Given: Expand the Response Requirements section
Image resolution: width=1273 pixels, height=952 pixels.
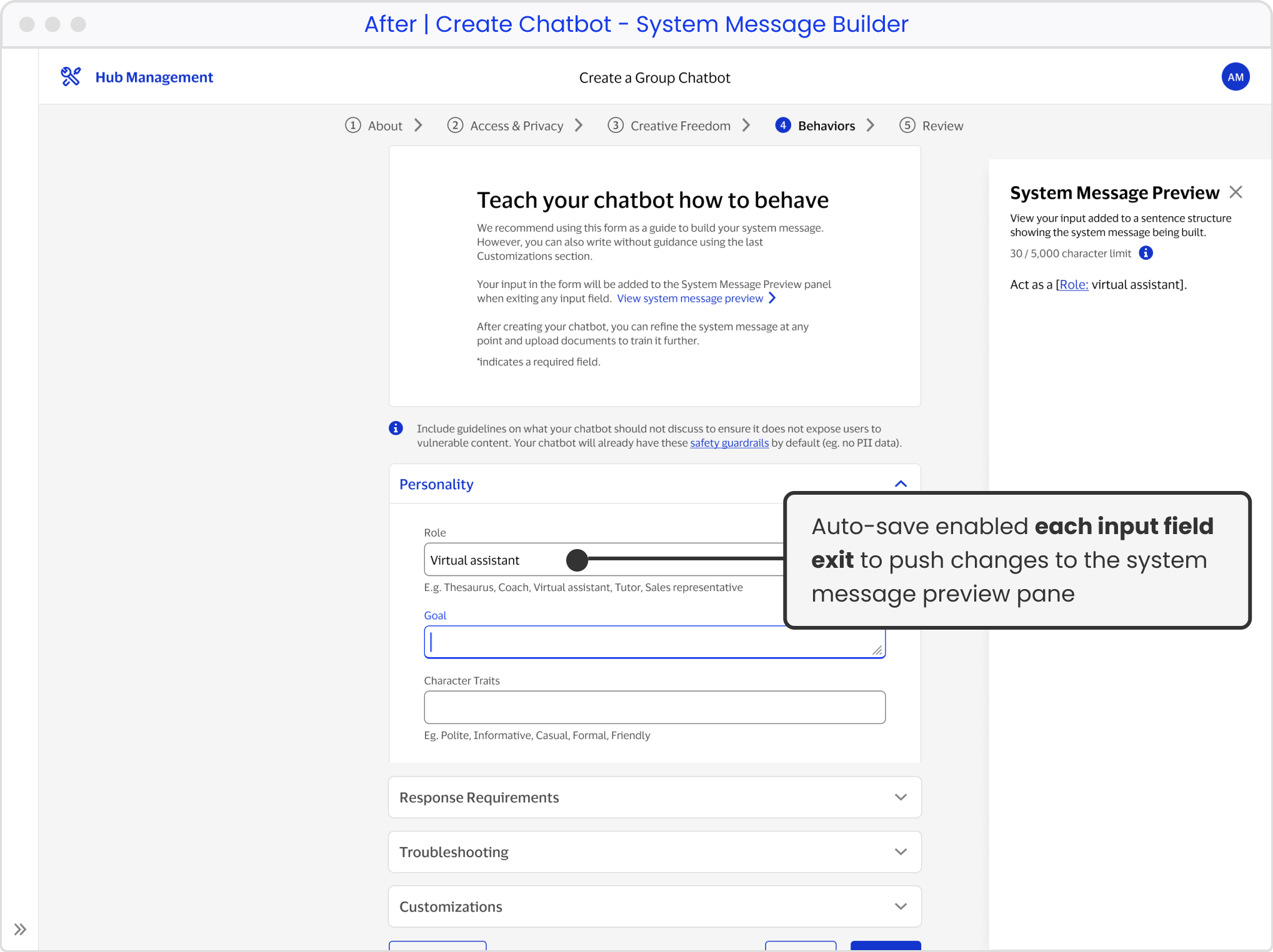Looking at the screenshot, I should [x=901, y=797].
